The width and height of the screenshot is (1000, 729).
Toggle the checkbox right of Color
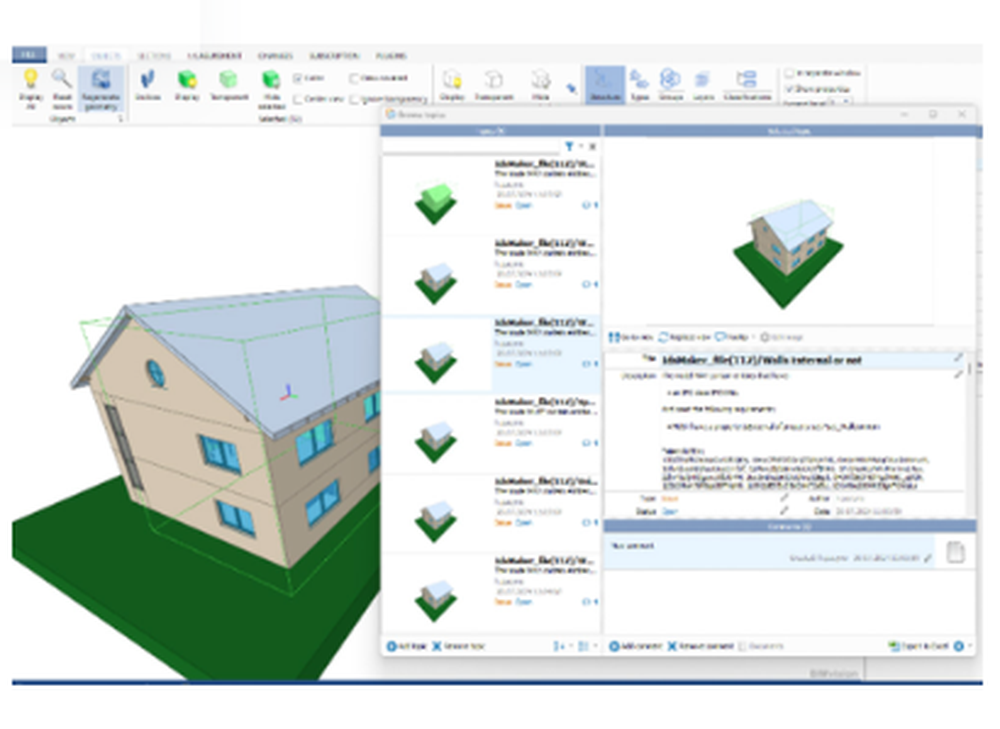(x=354, y=78)
